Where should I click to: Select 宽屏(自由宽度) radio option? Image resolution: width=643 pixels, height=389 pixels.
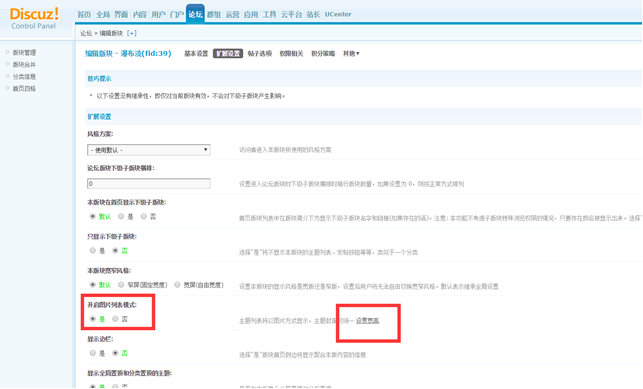(x=177, y=284)
